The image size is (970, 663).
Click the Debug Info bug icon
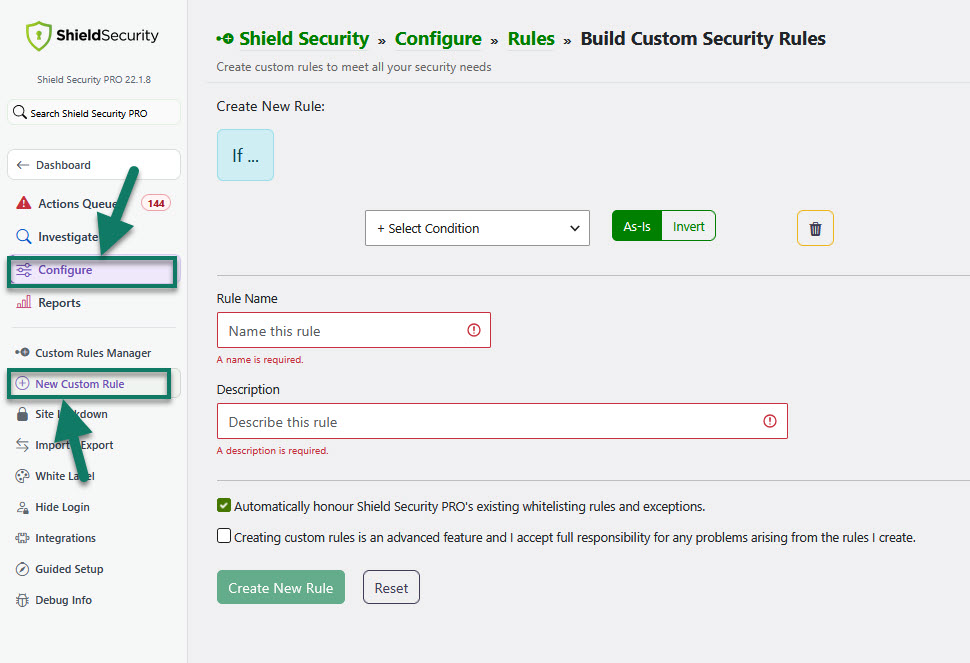pyautogui.click(x=22, y=600)
